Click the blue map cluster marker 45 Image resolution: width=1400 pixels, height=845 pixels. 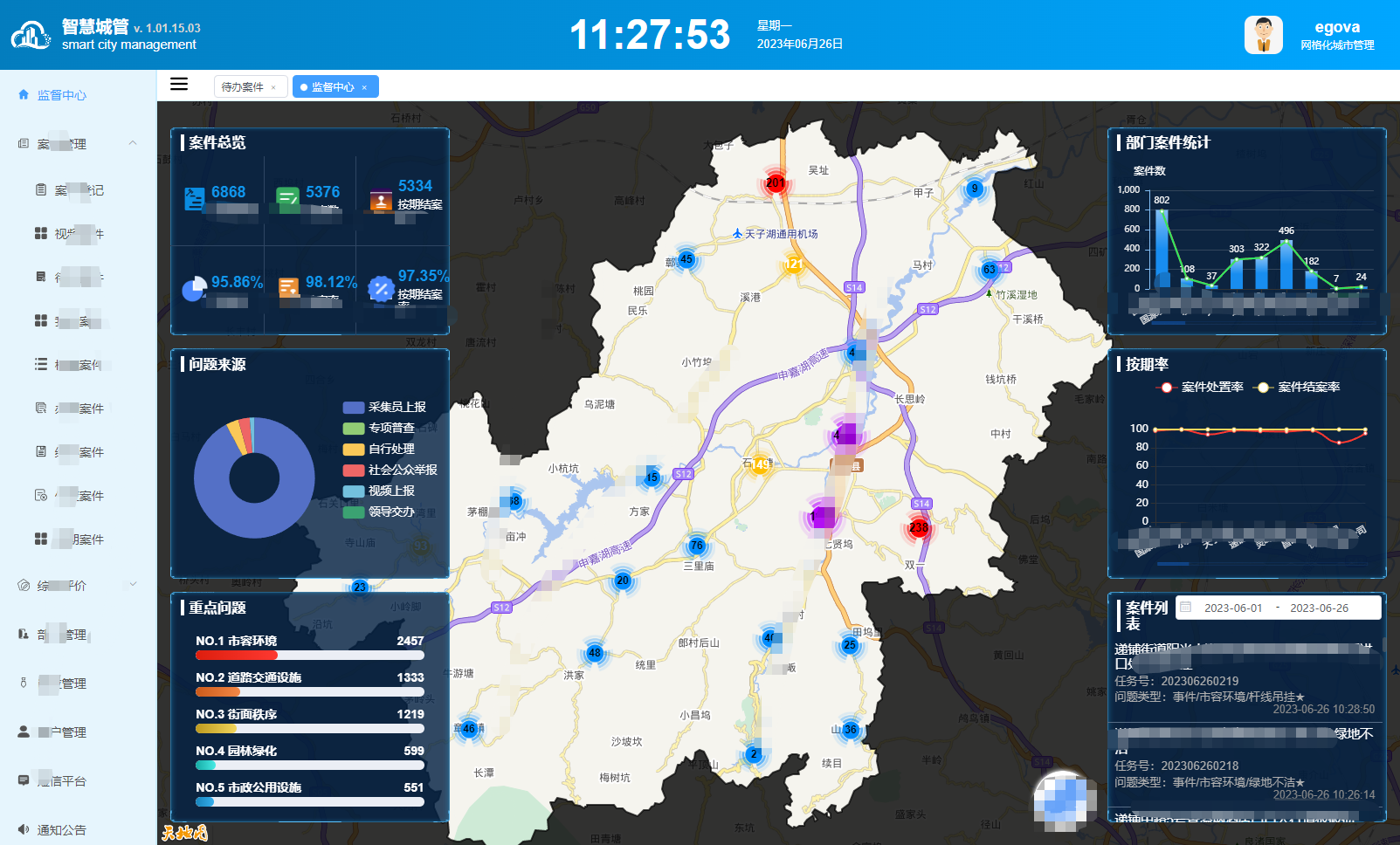pyautogui.click(x=686, y=259)
